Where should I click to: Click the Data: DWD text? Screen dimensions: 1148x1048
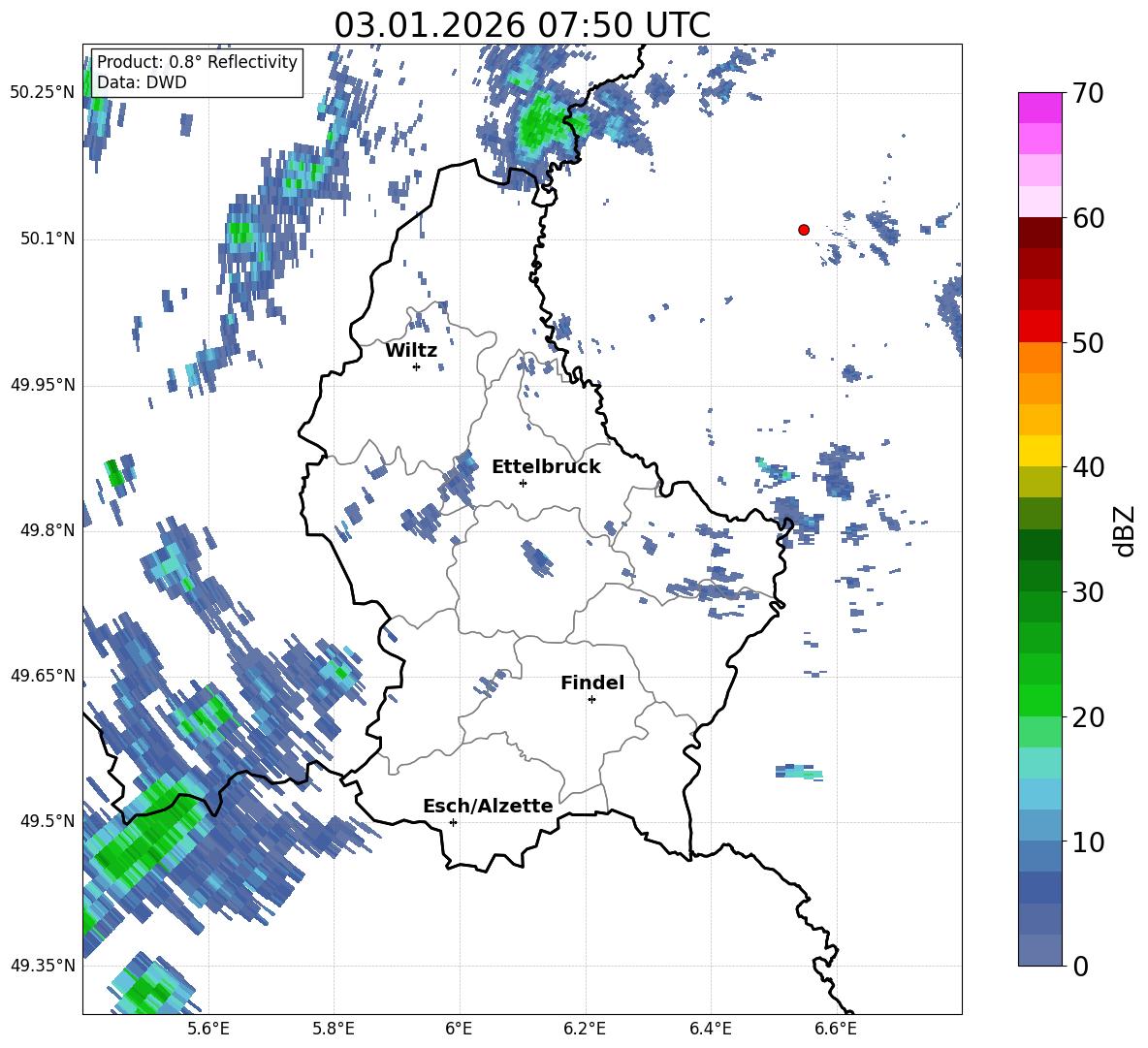(142, 82)
